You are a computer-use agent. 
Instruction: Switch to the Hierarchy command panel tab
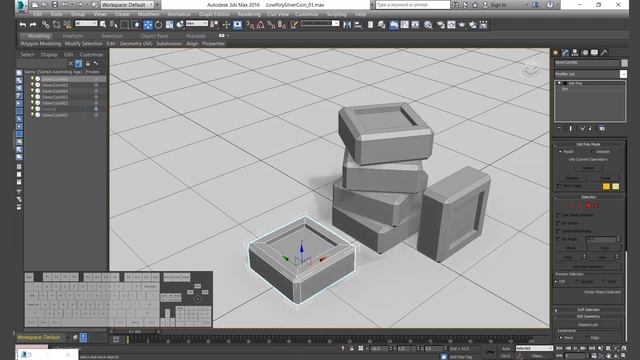(575, 53)
